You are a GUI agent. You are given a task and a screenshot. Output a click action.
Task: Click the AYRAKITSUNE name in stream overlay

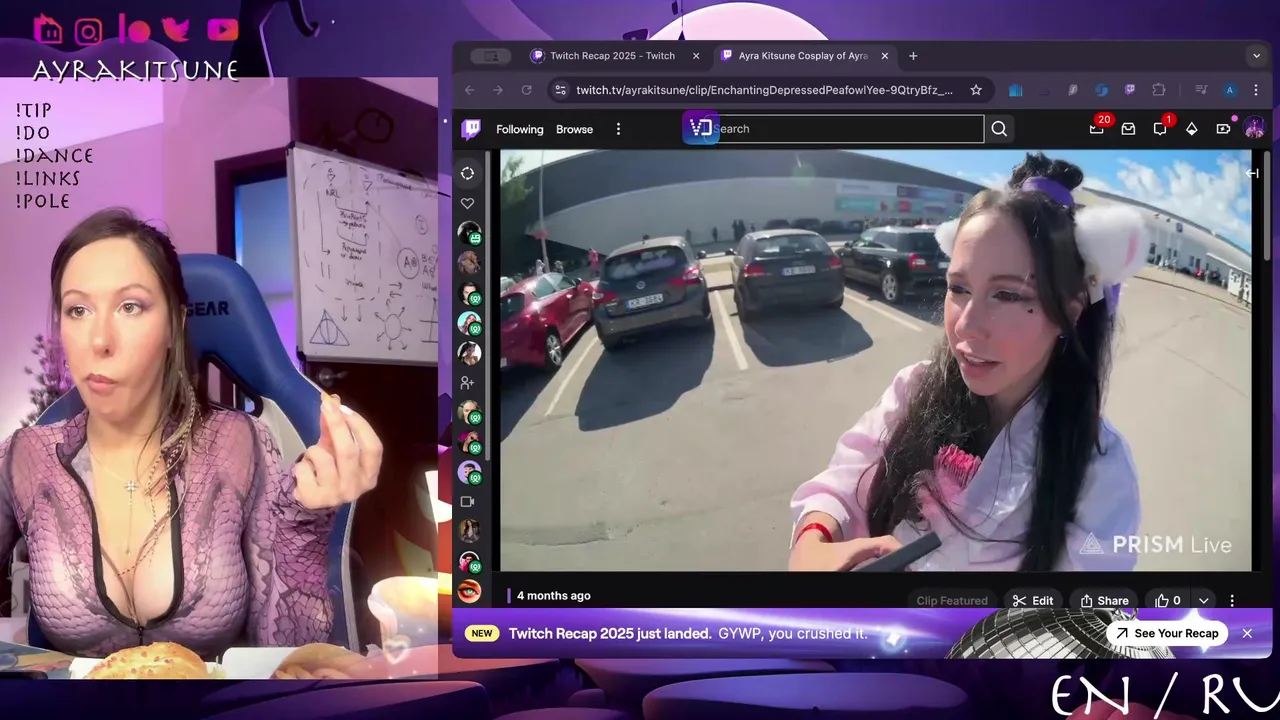coord(136,70)
